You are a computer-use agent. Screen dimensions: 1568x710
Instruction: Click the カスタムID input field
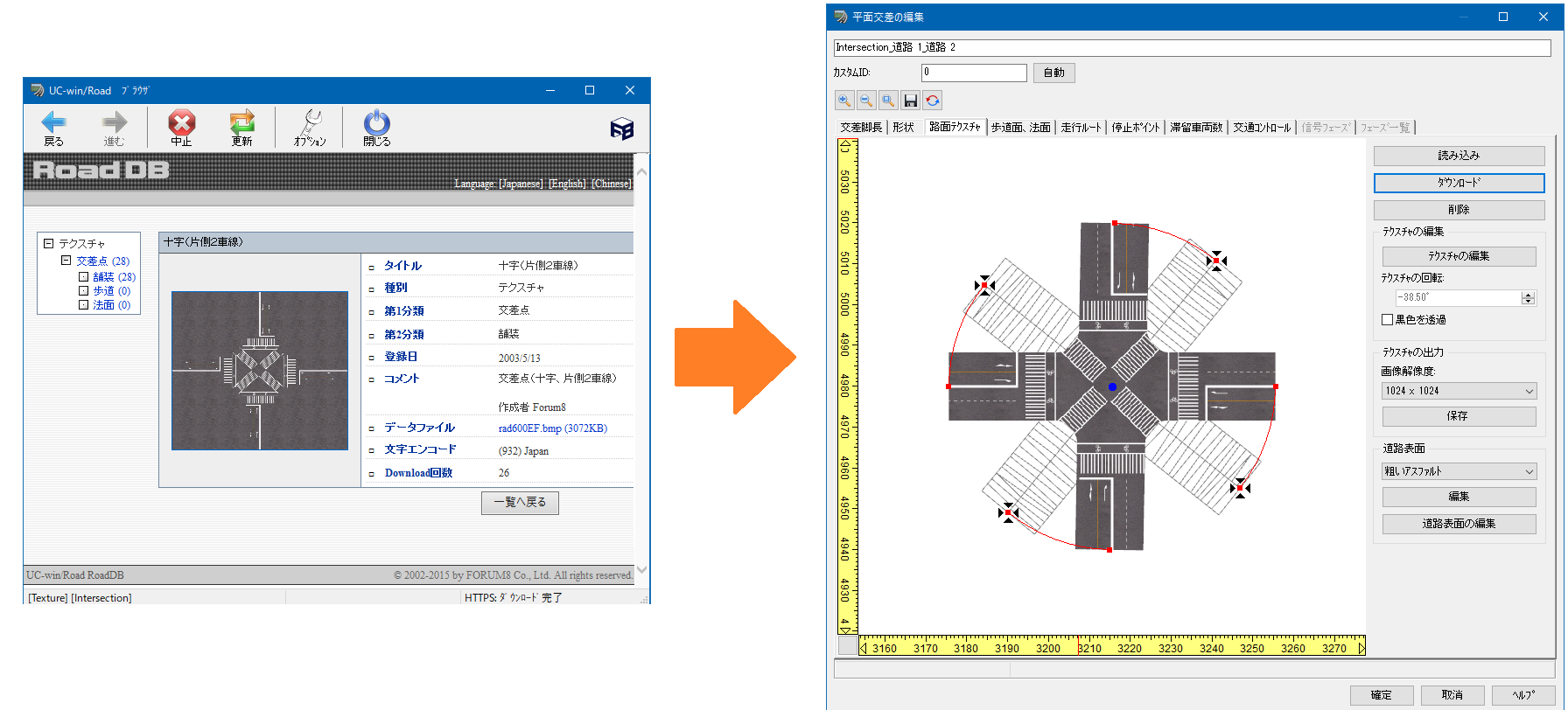tap(974, 73)
